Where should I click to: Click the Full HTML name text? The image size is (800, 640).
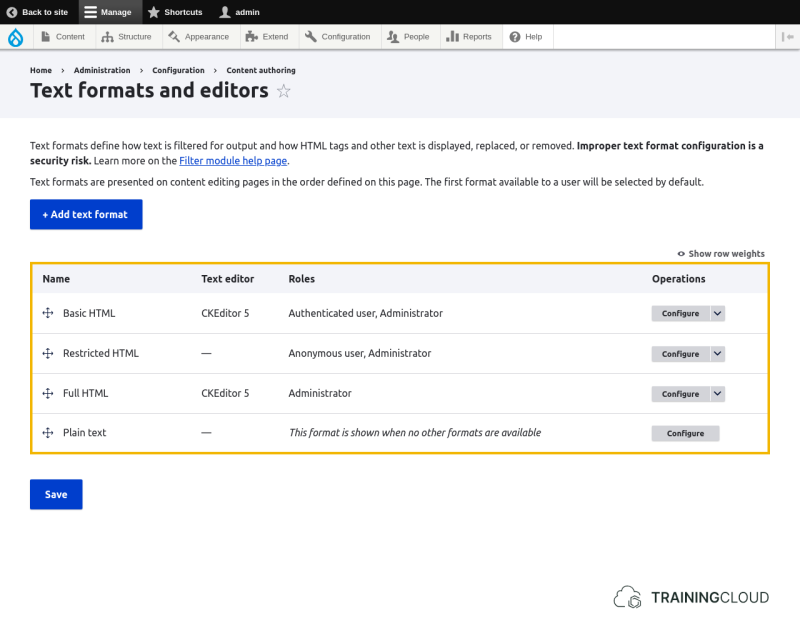point(86,393)
